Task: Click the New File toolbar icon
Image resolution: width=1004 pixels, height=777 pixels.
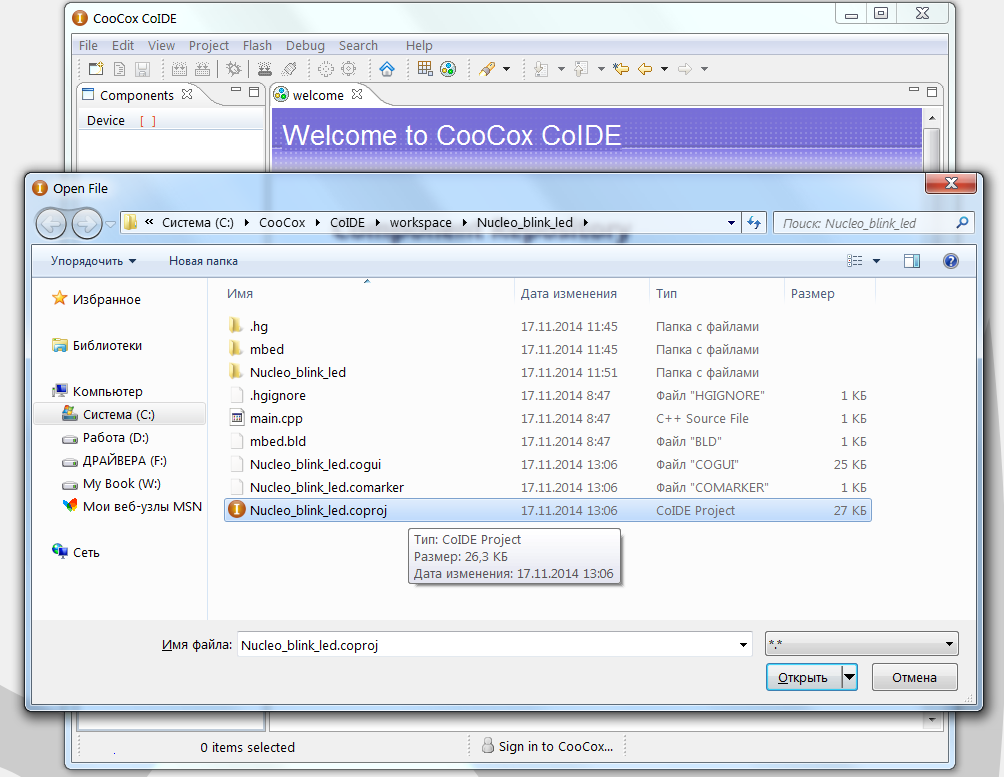Action: tap(96, 68)
